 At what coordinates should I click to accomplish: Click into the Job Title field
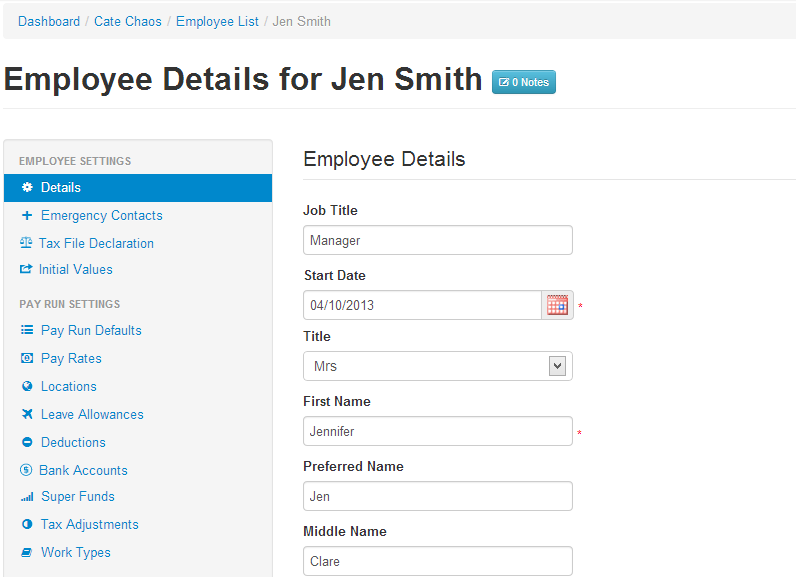click(x=437, y=240)
